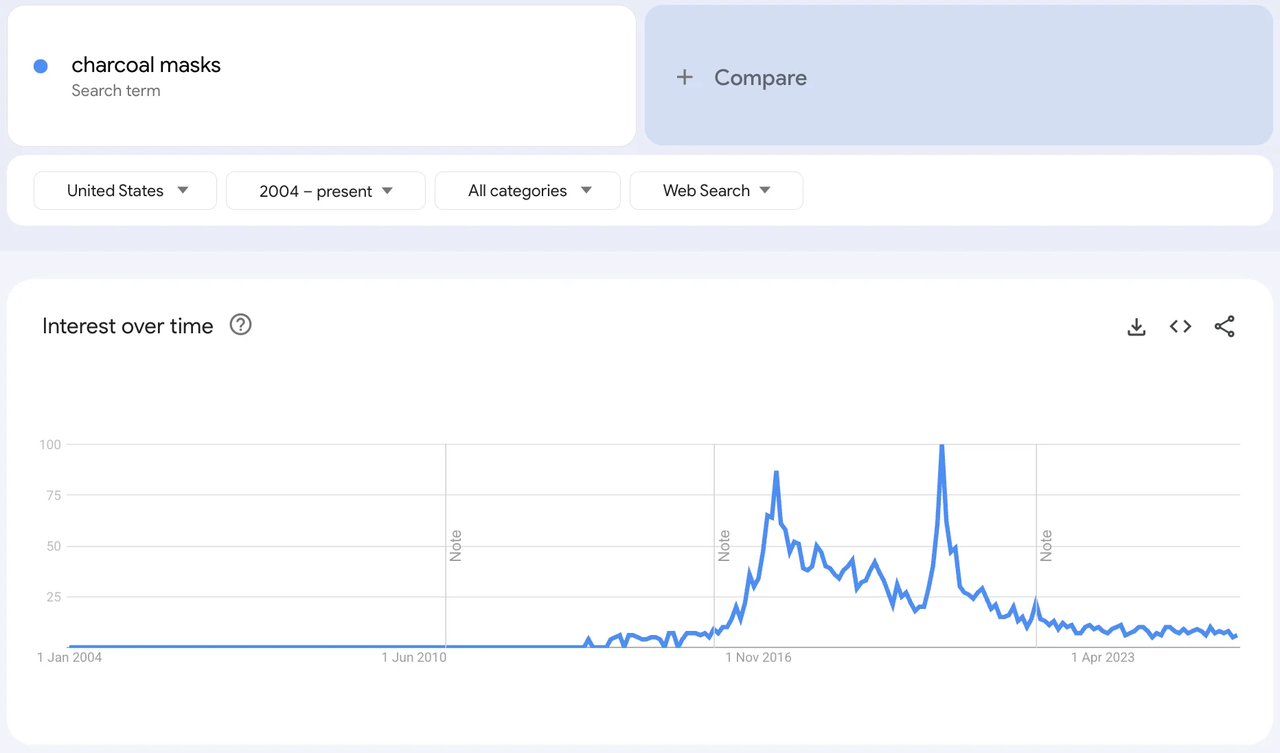Screen dimensions: 1280x753
Task: Click the plus icon beside Compare
Action: pyautogui.click(x=685, y=77)
